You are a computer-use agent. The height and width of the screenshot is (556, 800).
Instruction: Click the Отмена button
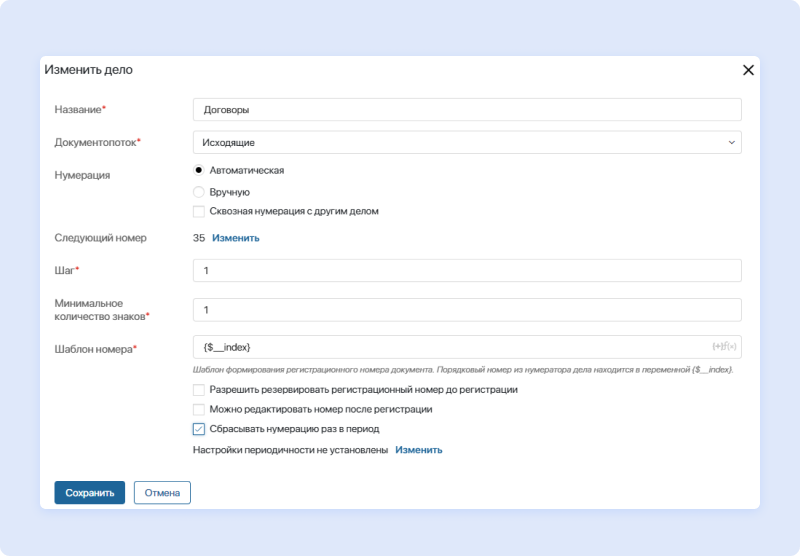click(162, 493)
